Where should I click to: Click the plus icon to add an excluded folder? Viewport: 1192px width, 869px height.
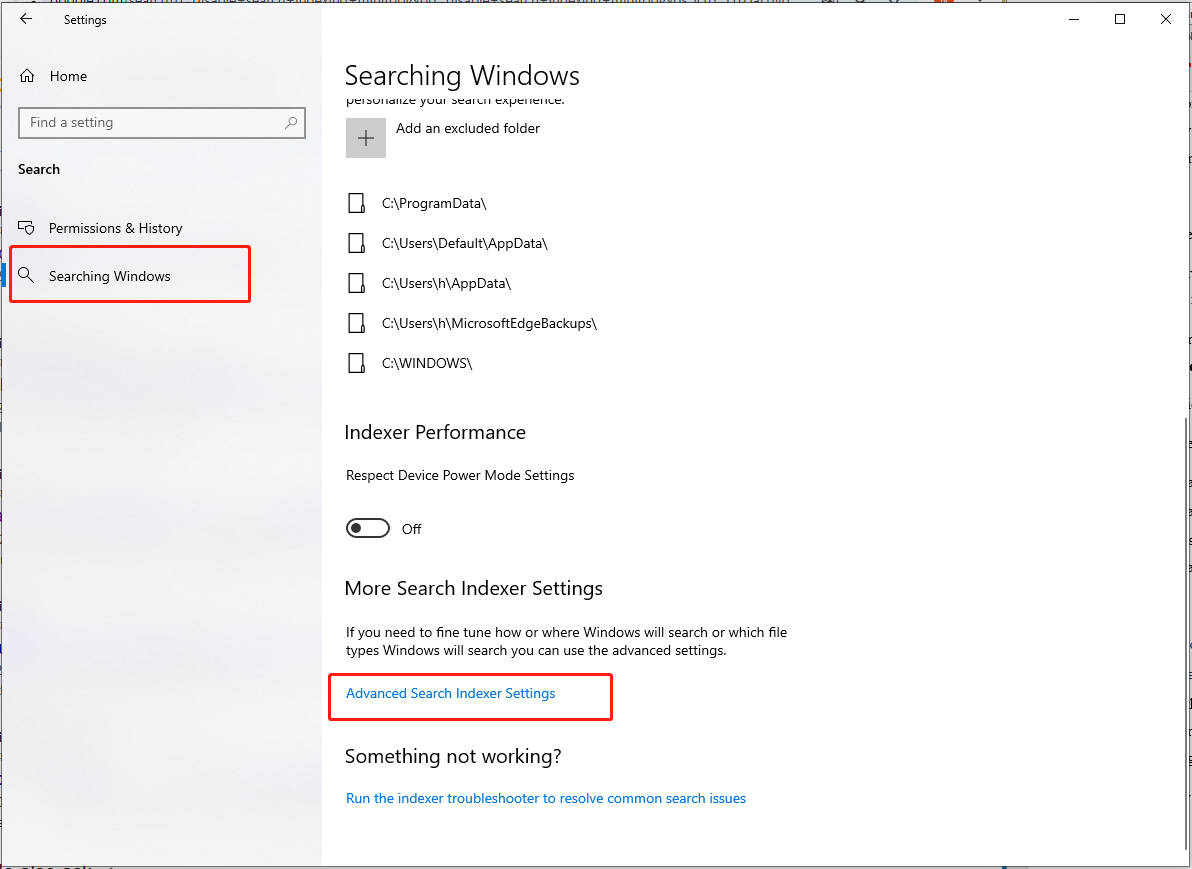[365, 137]
